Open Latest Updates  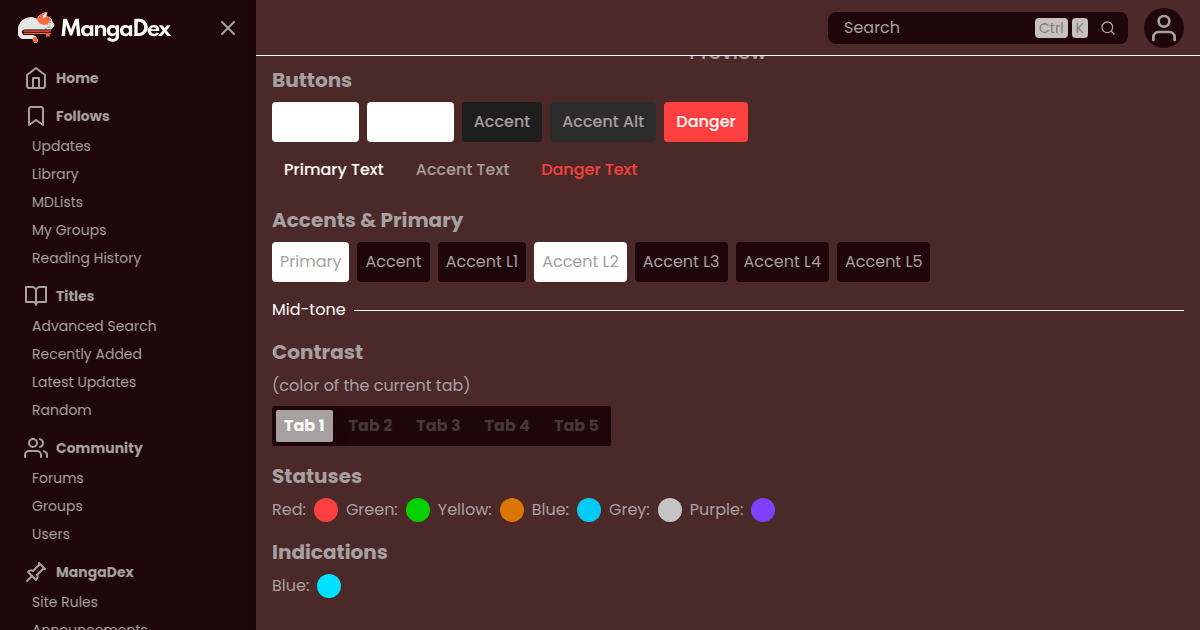point(84,382)
